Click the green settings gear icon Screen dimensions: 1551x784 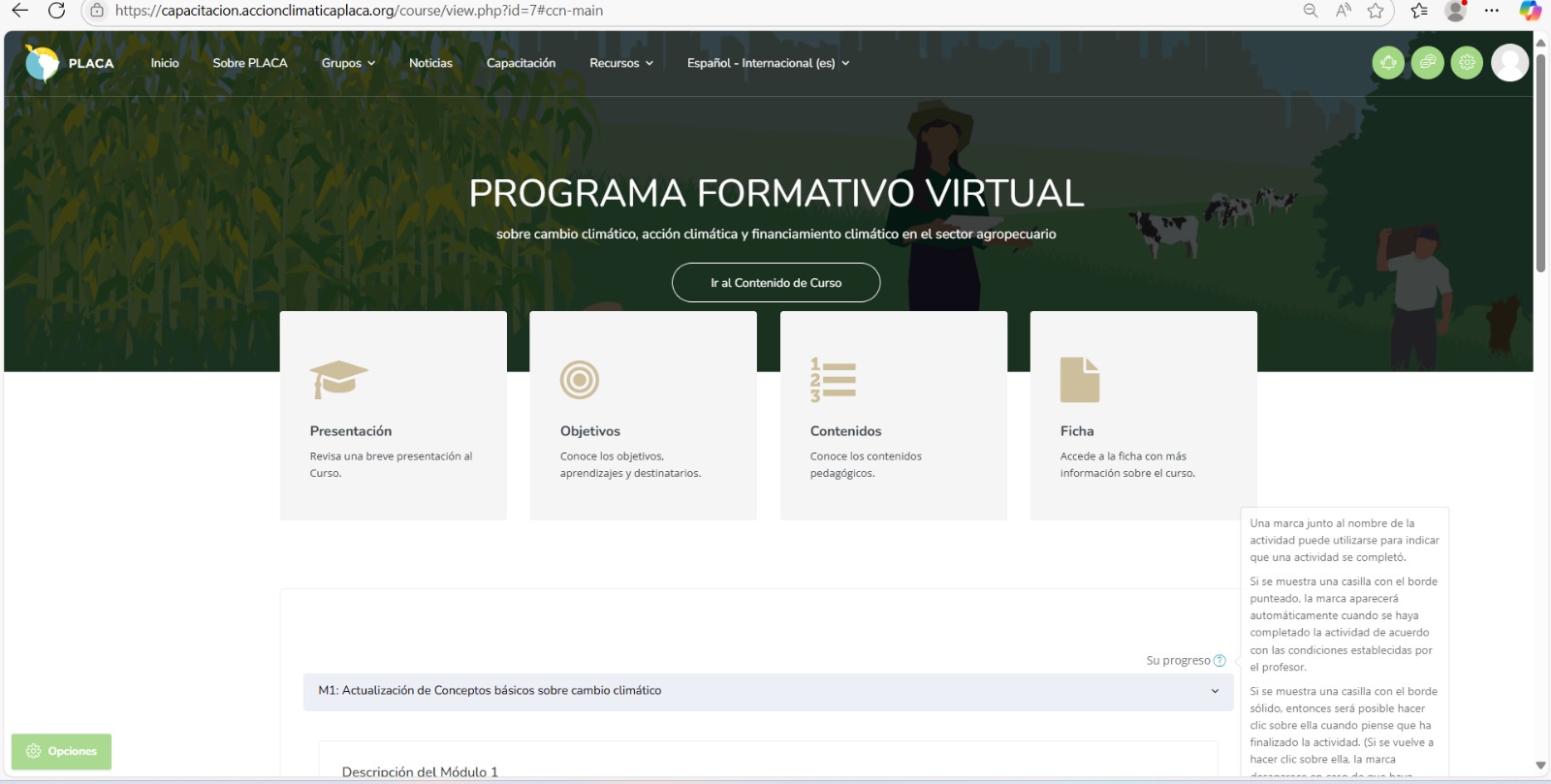pyautogui.click(x=1467, y=63)
